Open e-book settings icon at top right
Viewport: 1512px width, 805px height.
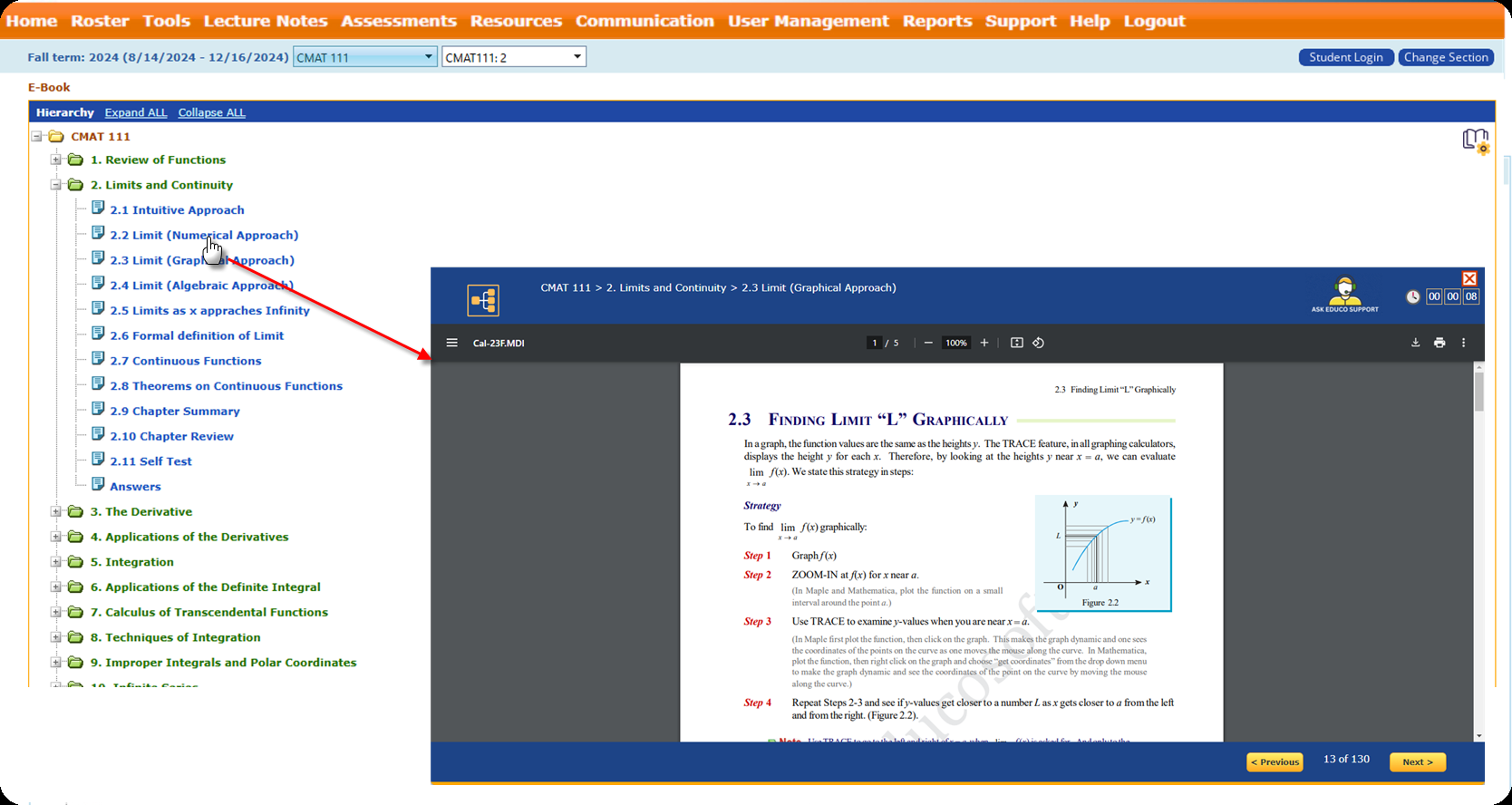point(1475,141)
